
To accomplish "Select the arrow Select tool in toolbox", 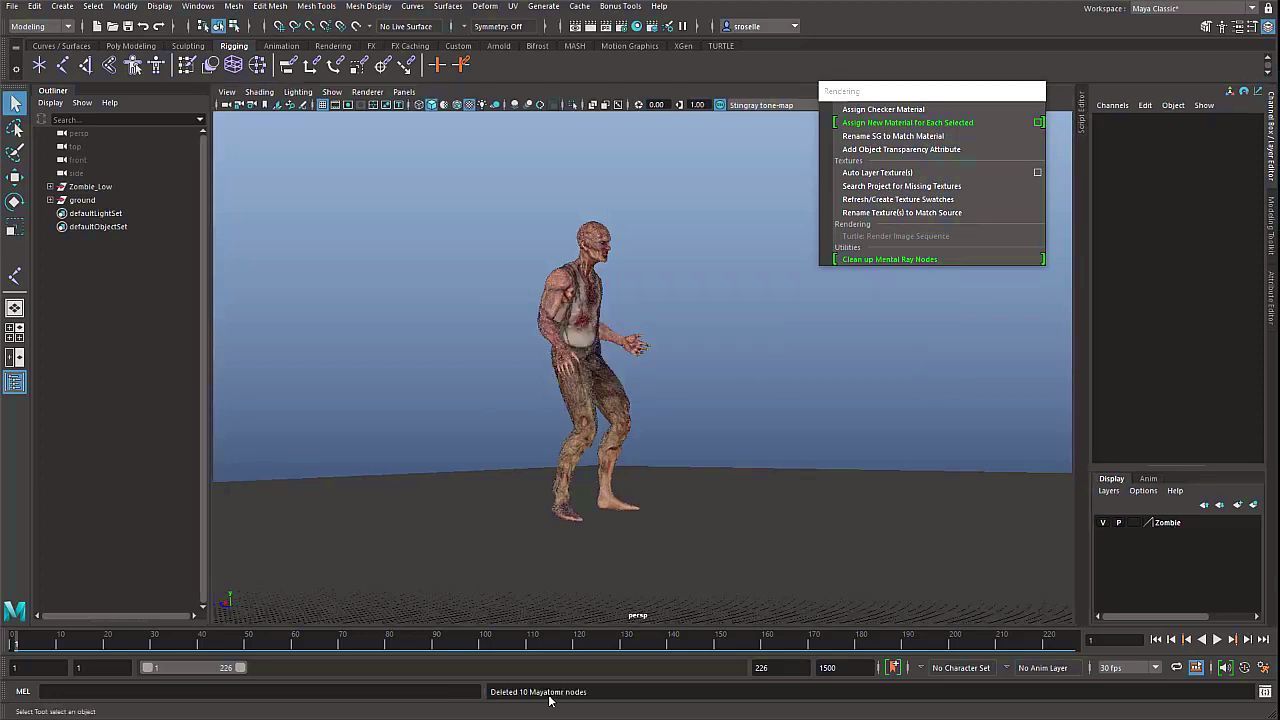I will pyautogui.click(x=15, y=104).
